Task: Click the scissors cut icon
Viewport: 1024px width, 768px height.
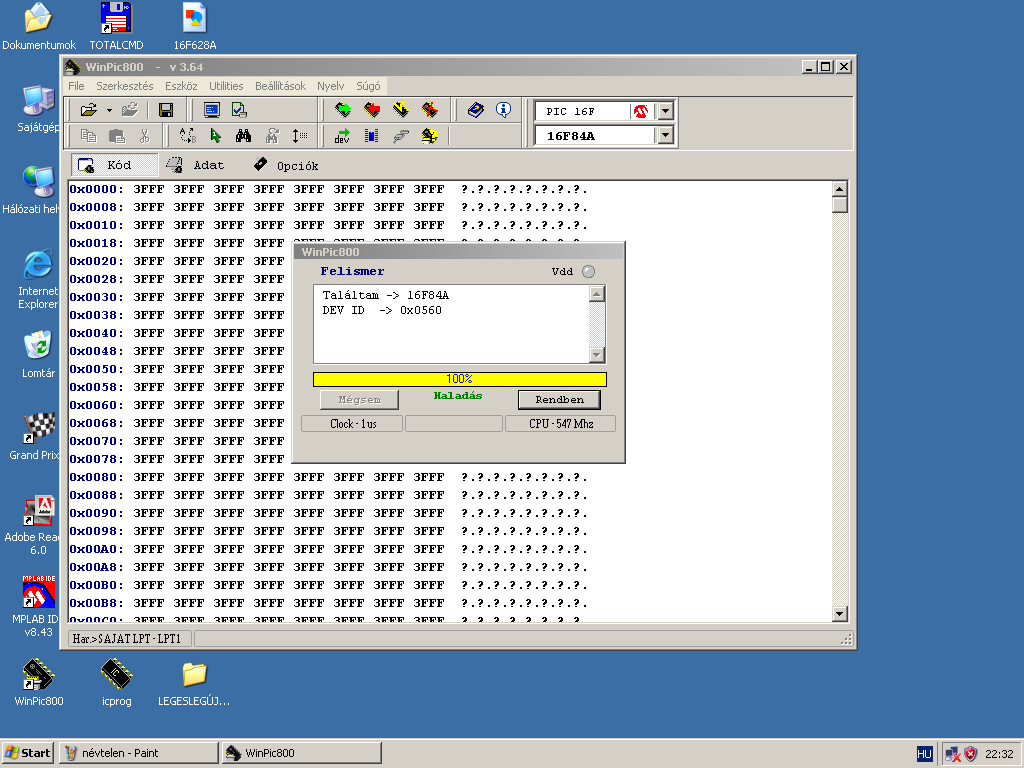Action: pos(144,136)
